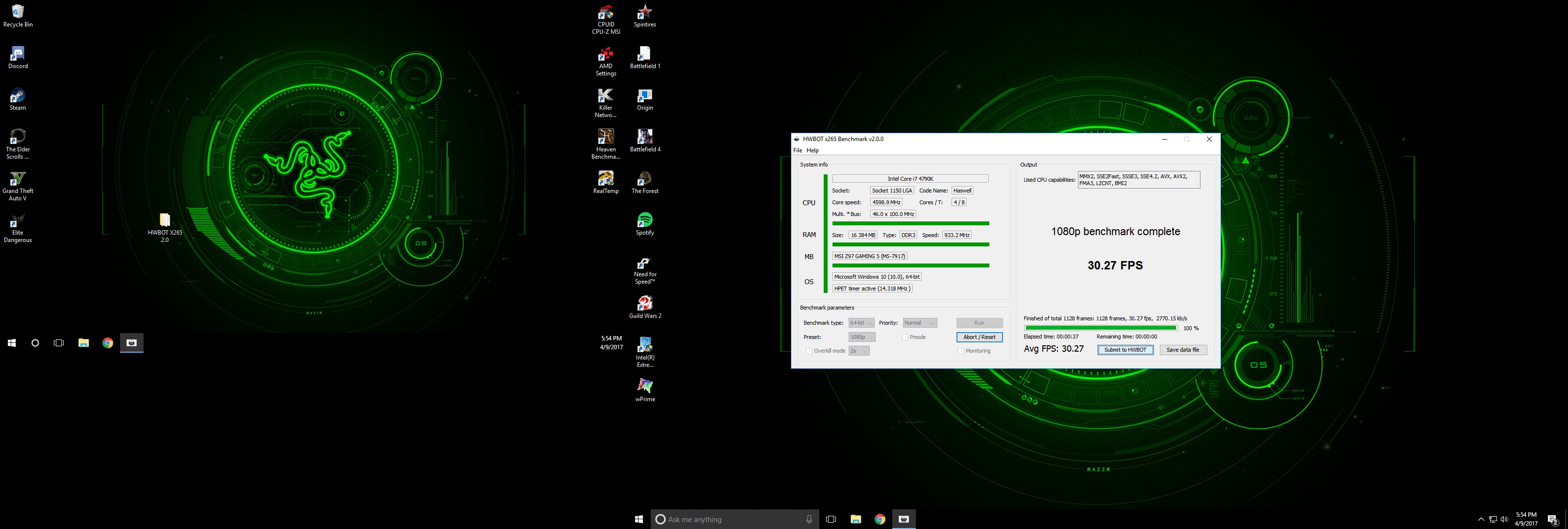
Task: Open the RealTemp desktop shortcut
Action: (x=606, y=183)
